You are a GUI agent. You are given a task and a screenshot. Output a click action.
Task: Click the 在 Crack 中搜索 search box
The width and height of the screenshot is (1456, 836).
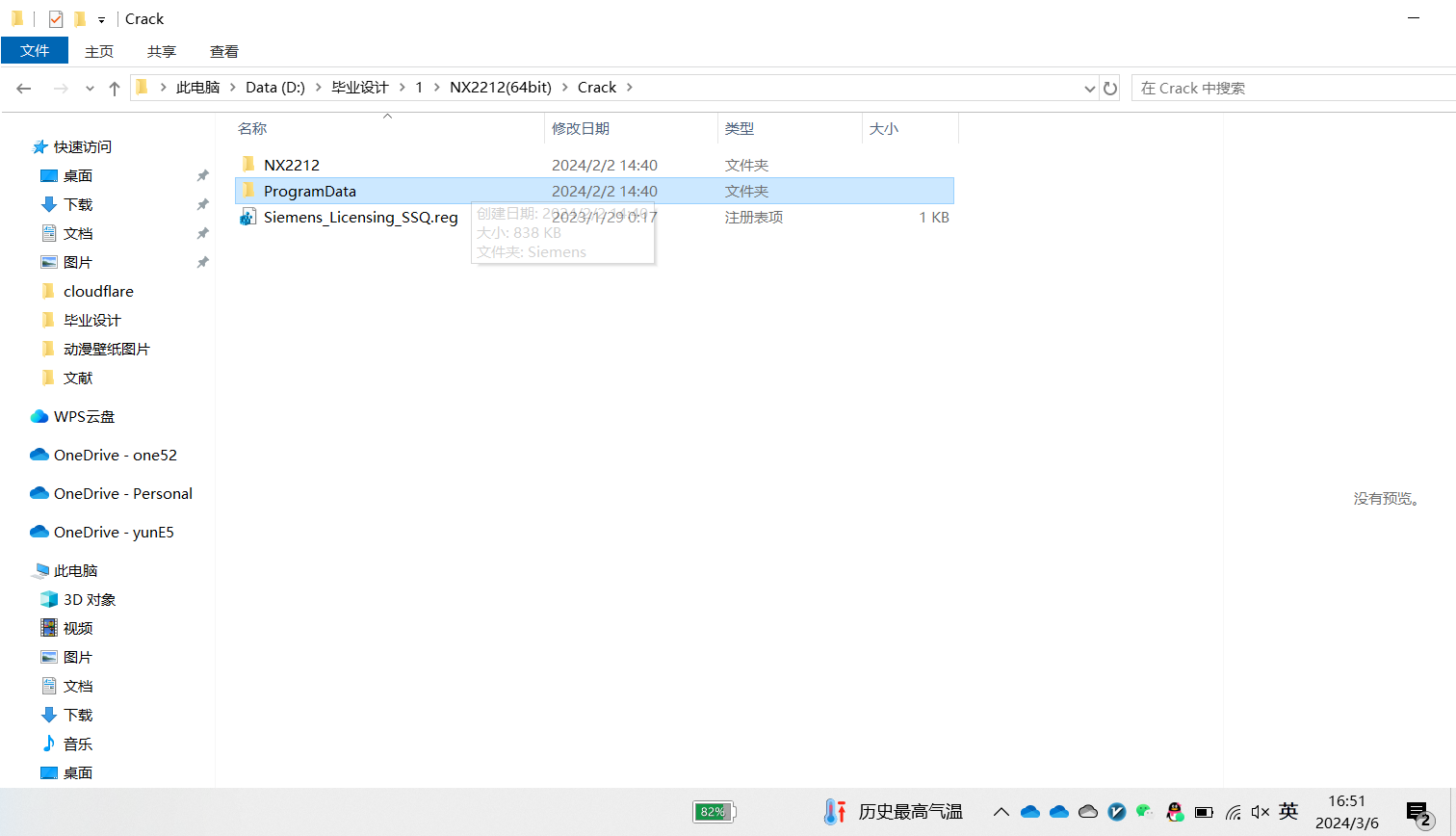[1290, 89]
